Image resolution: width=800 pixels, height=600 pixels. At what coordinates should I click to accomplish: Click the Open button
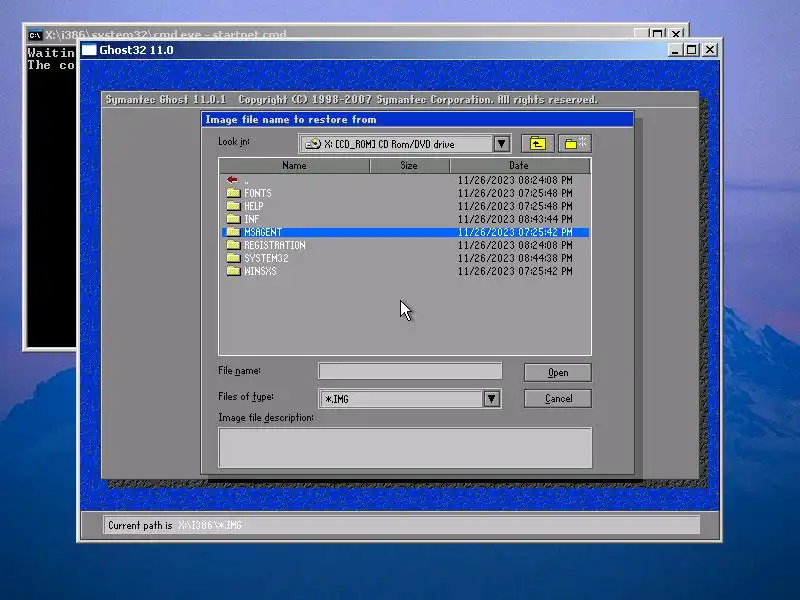558,372
